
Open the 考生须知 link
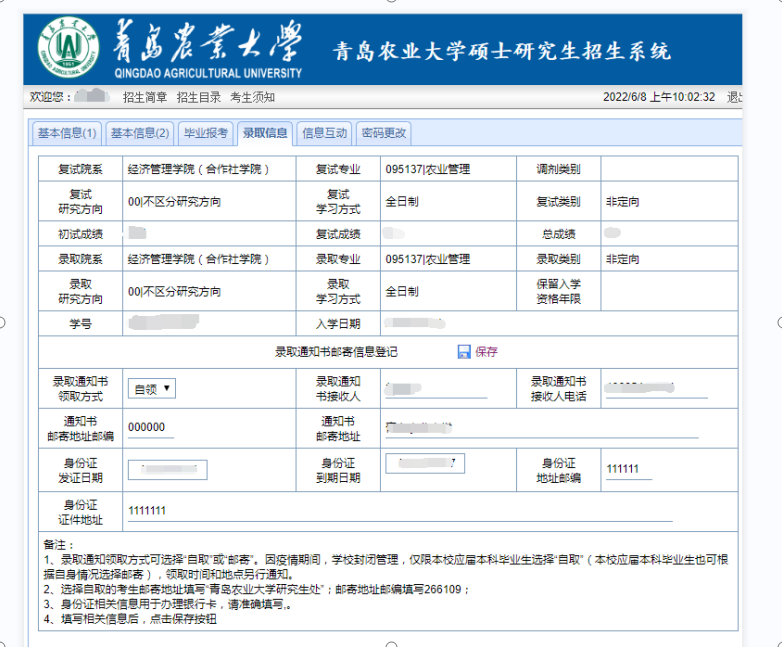(x=252, y=97)
